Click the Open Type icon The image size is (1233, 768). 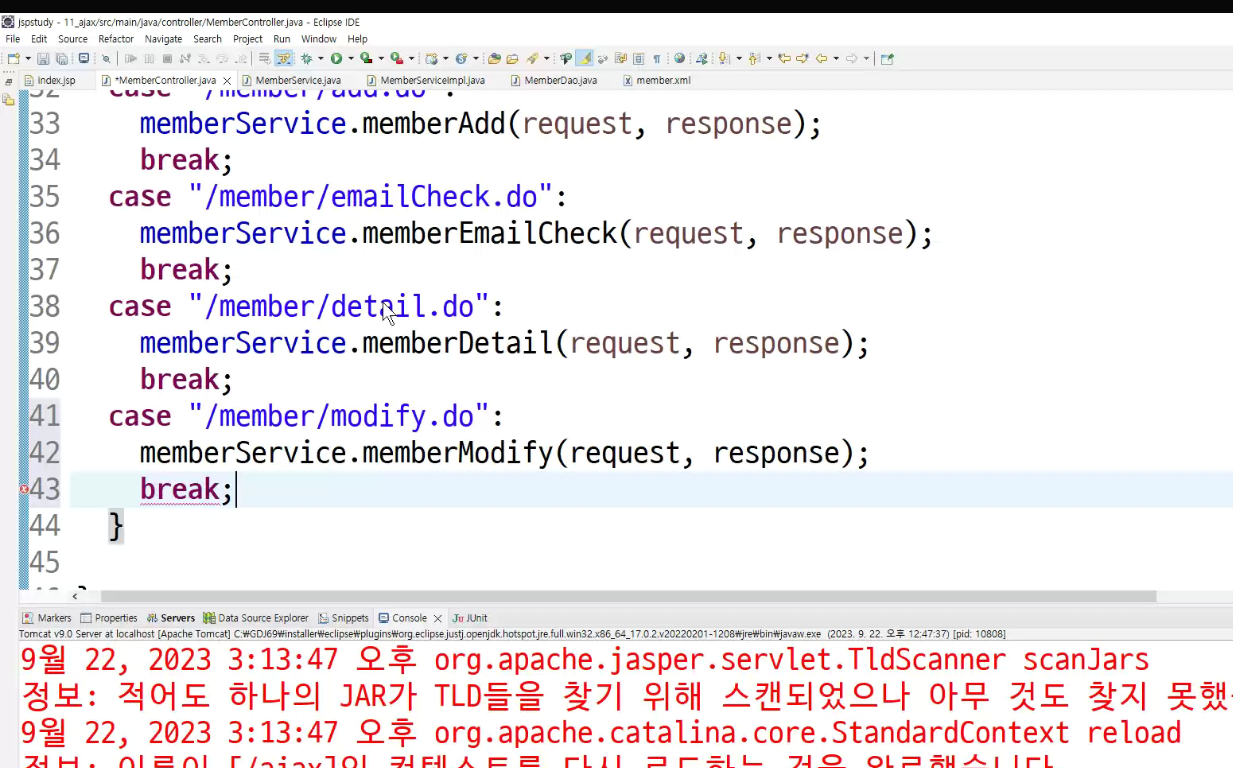point(494,59)
